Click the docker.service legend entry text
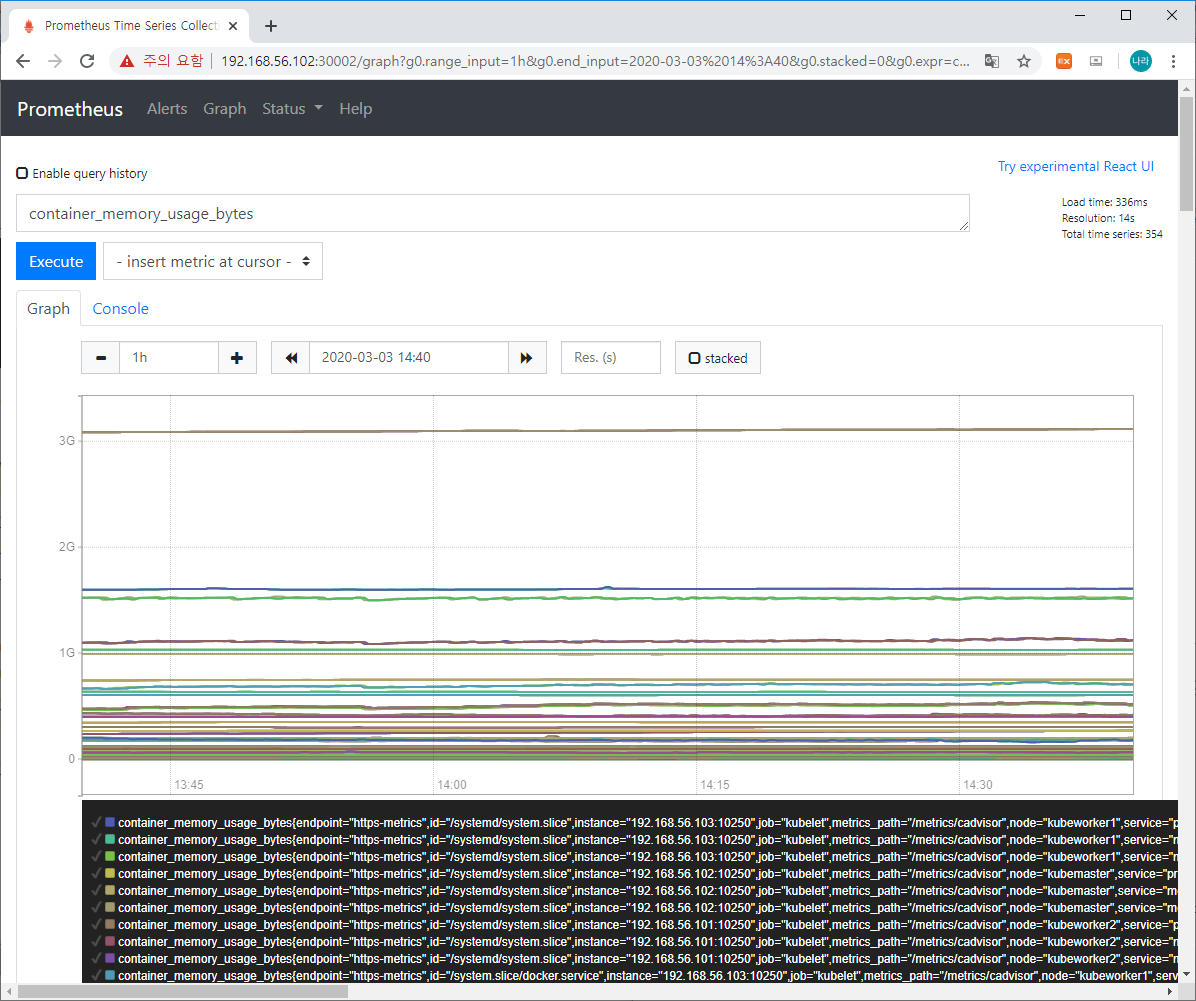The height and width of the screenshot is (1001, 1196). [x=648, y=976]
